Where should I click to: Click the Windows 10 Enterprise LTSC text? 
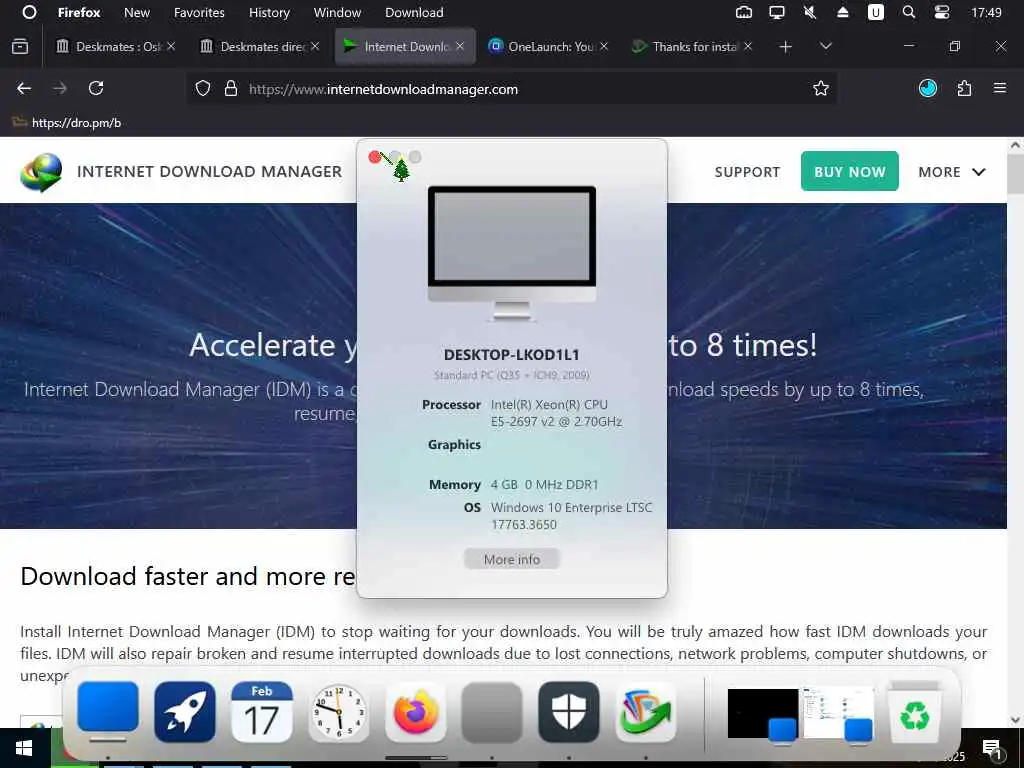pyautogui.click(x=571, y=507)
